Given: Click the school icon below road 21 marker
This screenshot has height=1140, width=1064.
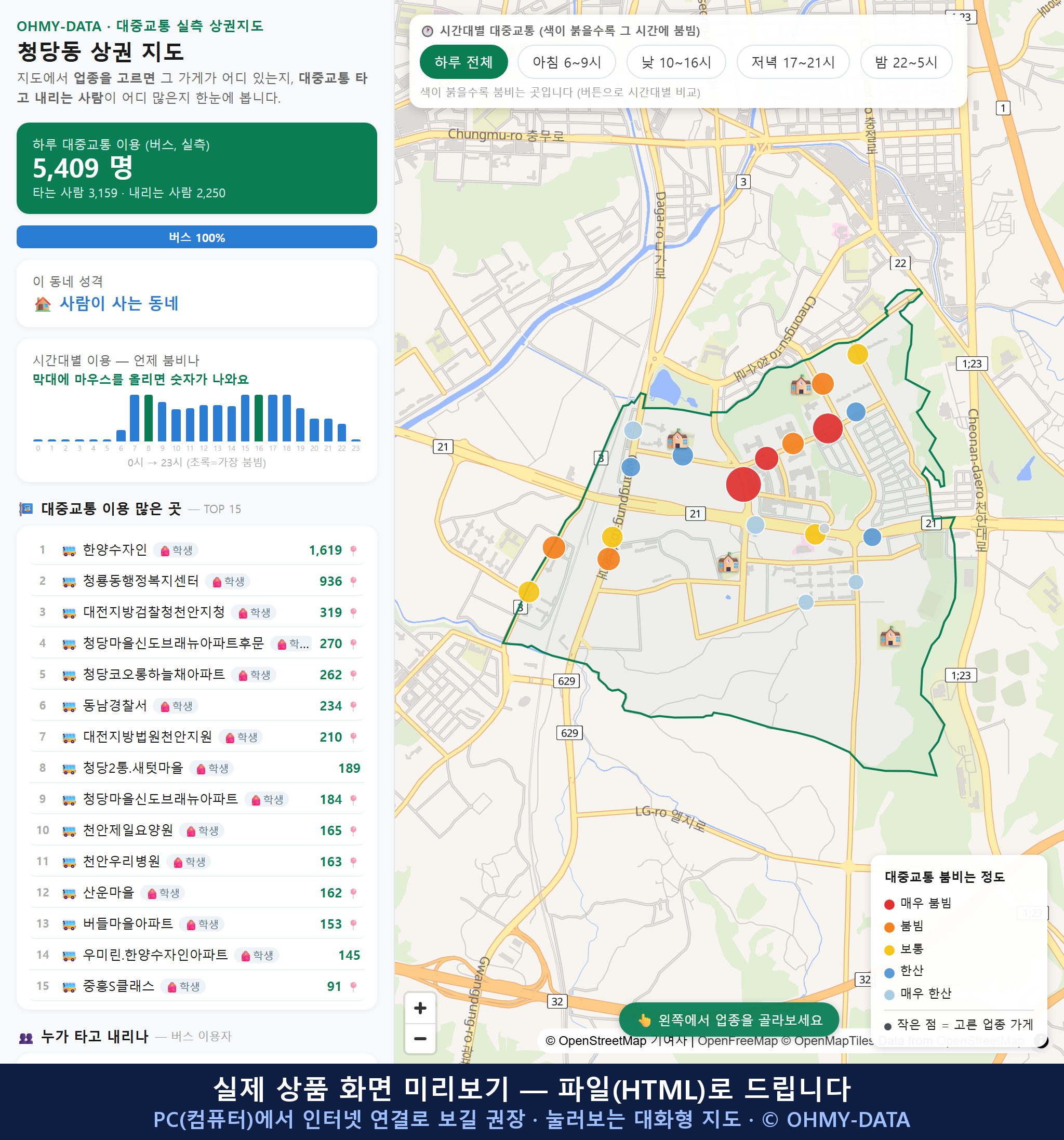Looking at the screenshot, I should click(x=728, y=562).
